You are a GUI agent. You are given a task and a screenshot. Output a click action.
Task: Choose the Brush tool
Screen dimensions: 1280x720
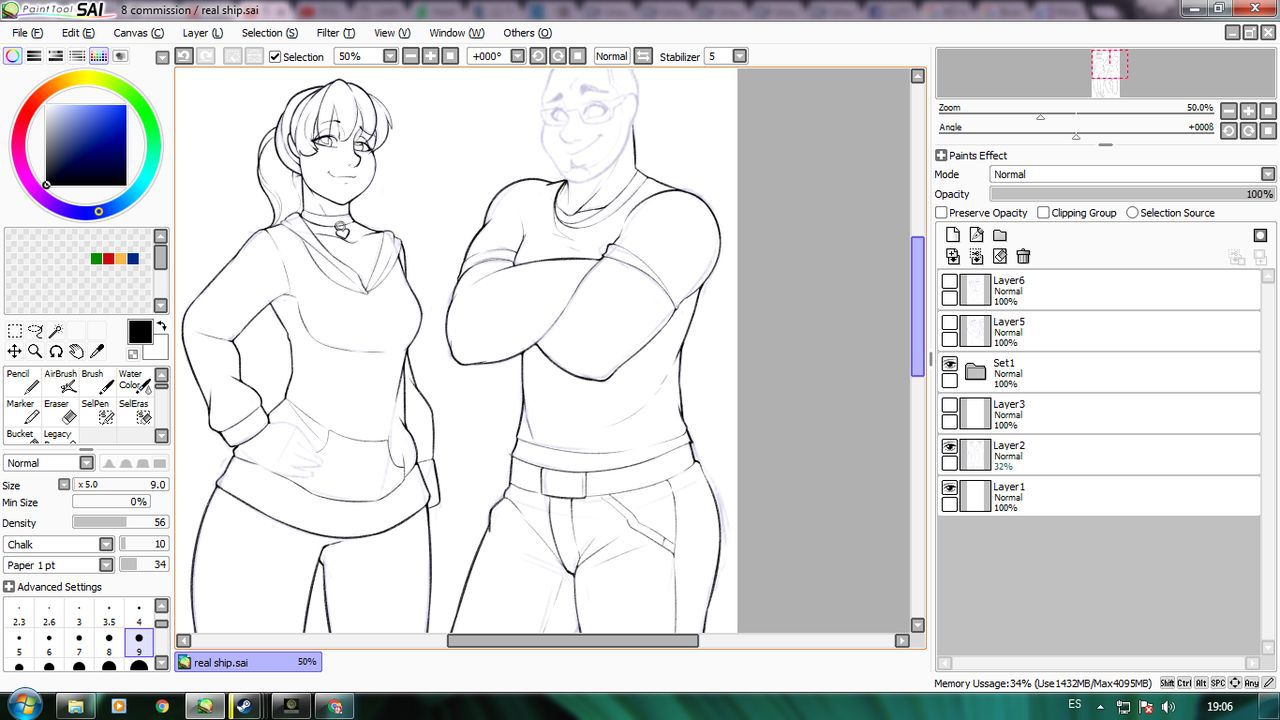point(98,381)
